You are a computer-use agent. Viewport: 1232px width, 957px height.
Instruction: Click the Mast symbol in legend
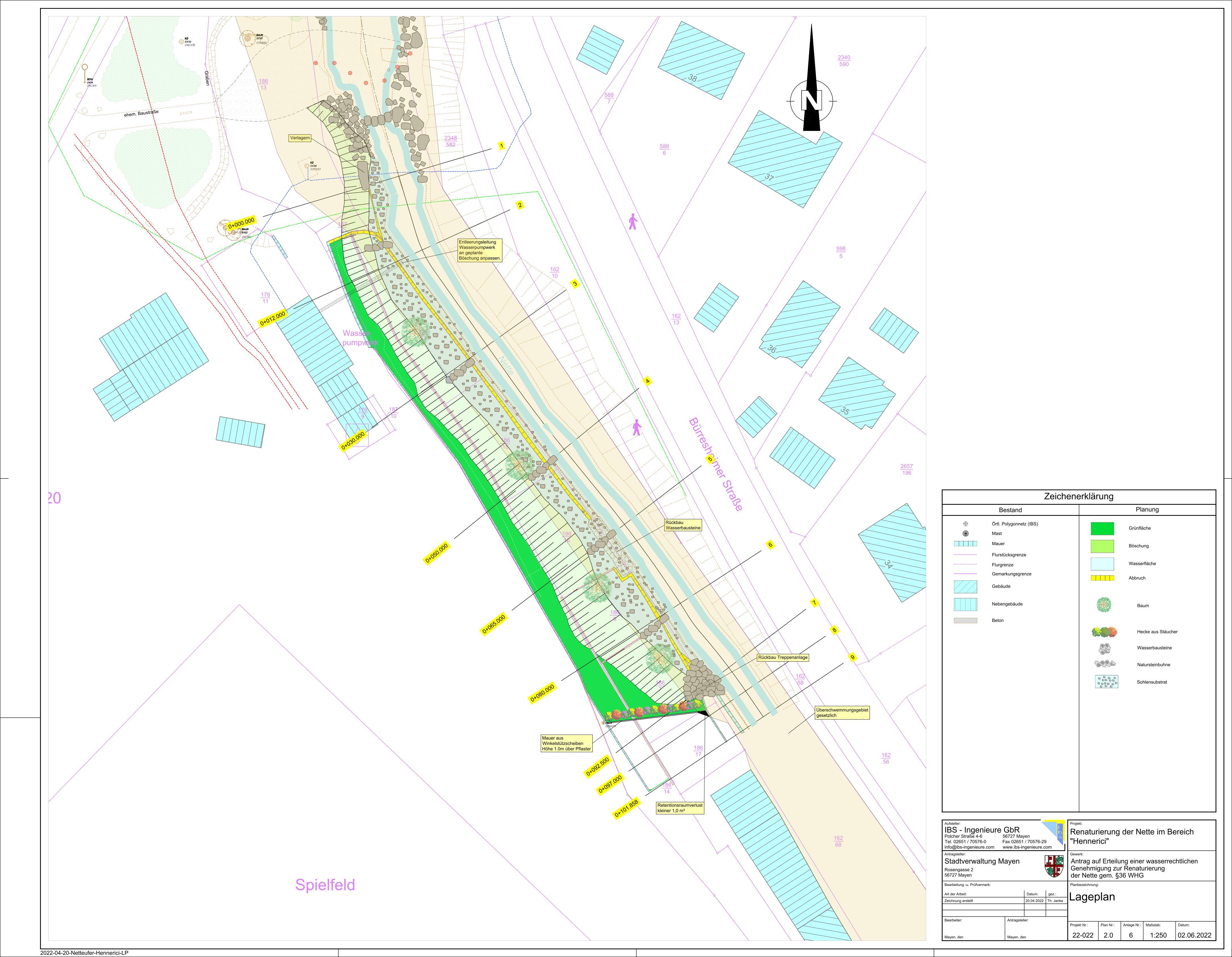tap(965, 533)
